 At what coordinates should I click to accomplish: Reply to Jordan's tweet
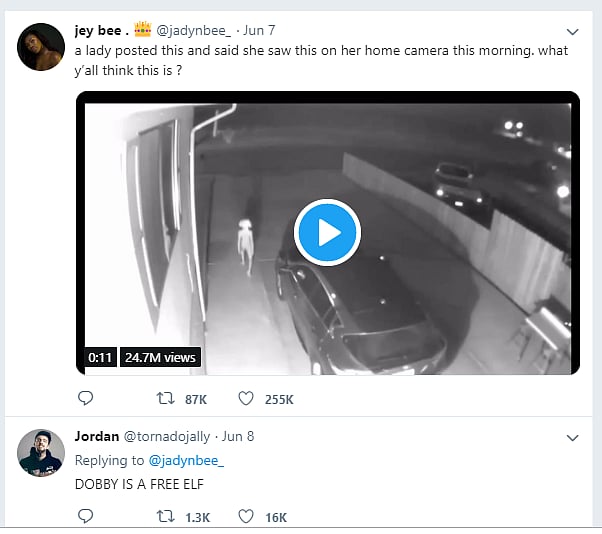pyautogui.click(x=86, y=516)
